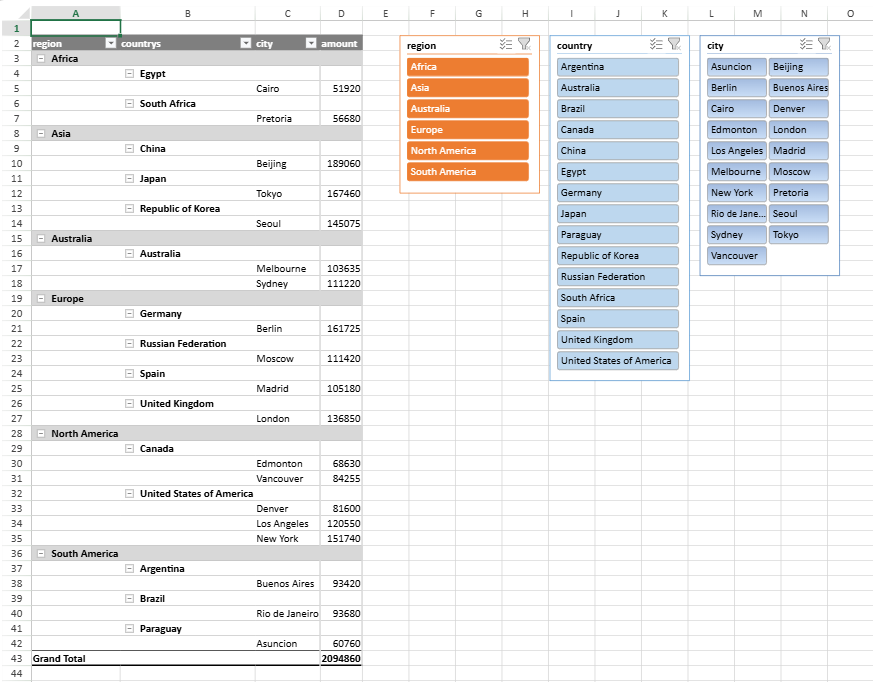Viewport: 873px width, 682px height.
Task: Filter by Argentina in country slicer
Action: tap(617, 67)
